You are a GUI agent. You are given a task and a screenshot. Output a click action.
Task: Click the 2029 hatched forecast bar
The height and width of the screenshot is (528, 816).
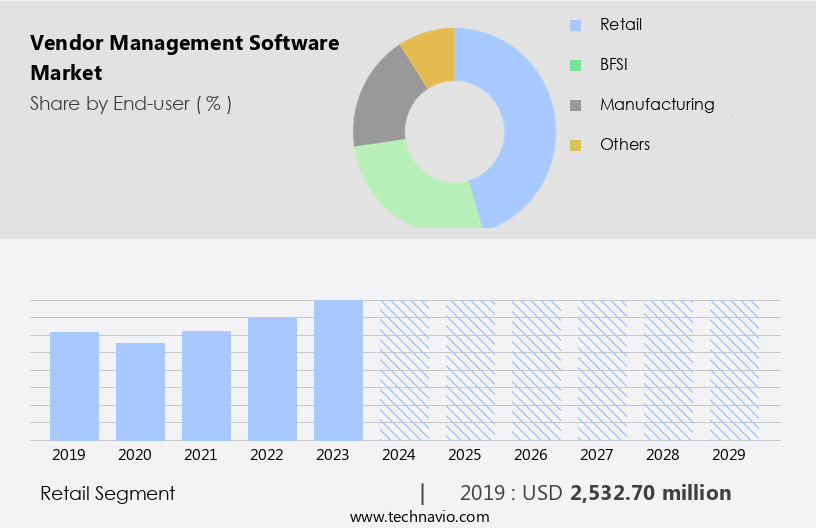[734, 370]
